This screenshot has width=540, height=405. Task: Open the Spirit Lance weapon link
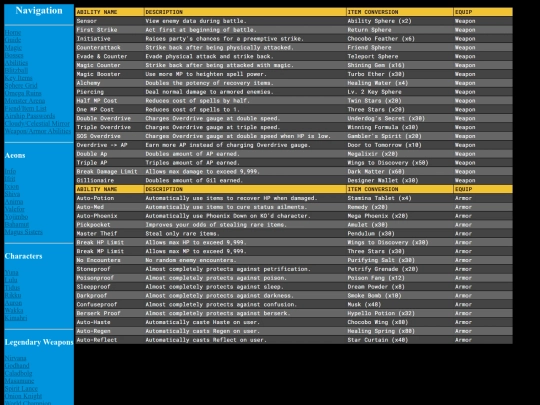[x=21, y=388]
